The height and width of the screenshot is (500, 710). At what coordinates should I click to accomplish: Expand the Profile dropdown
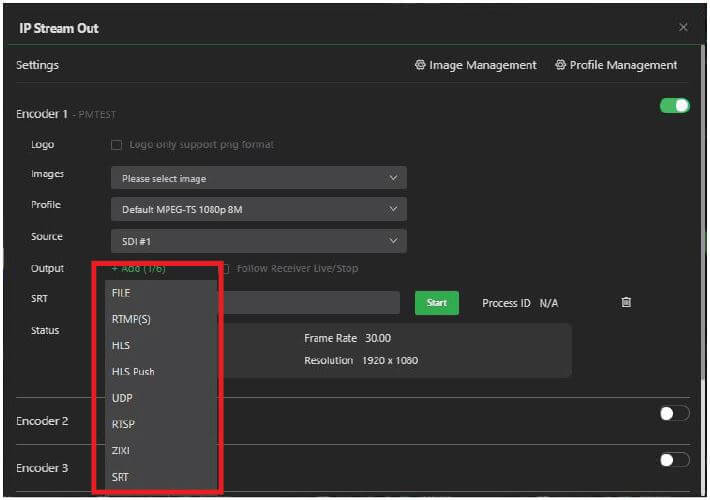tap(259, 209)
